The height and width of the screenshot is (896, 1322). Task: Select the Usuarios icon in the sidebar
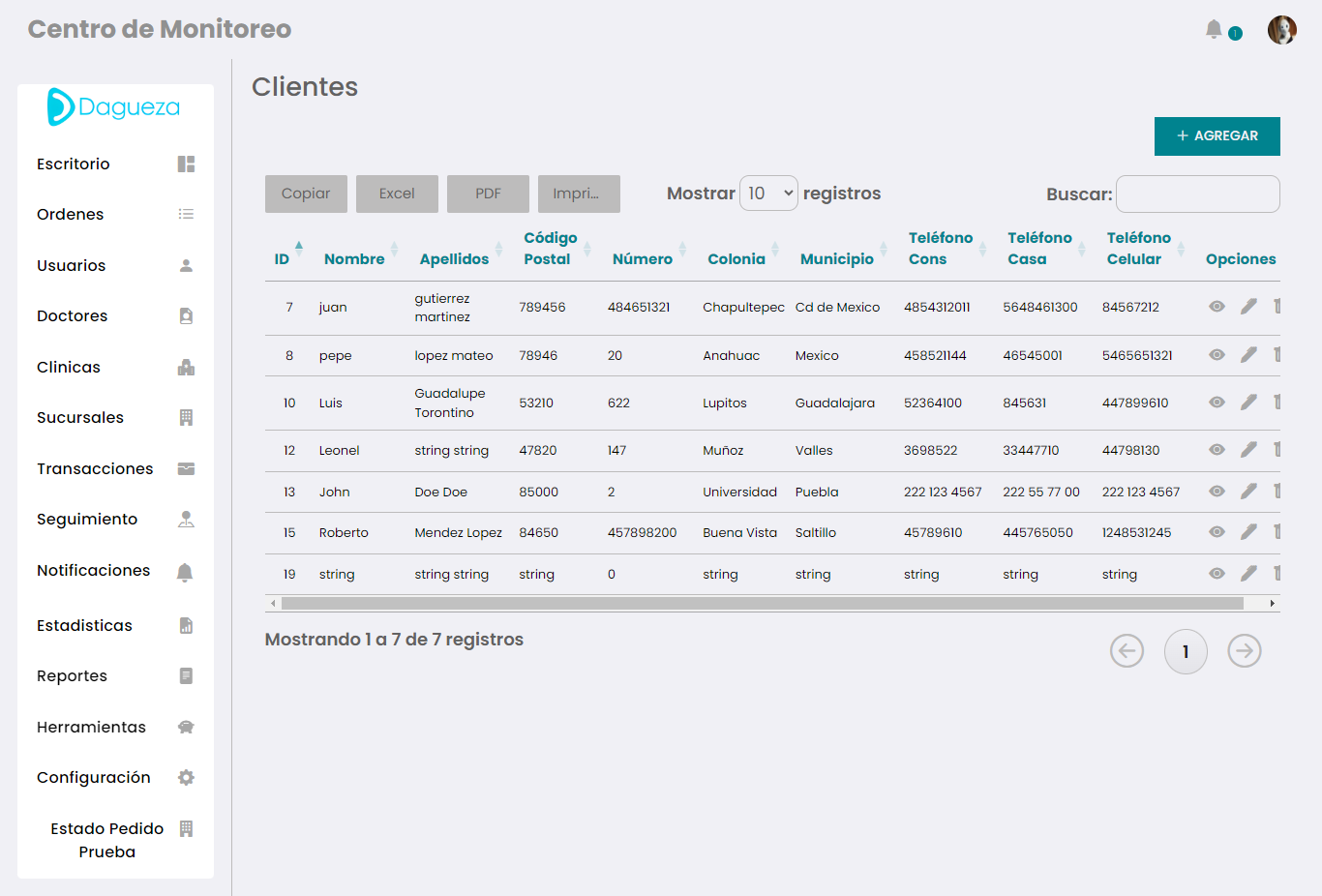(x=186, y=265)
